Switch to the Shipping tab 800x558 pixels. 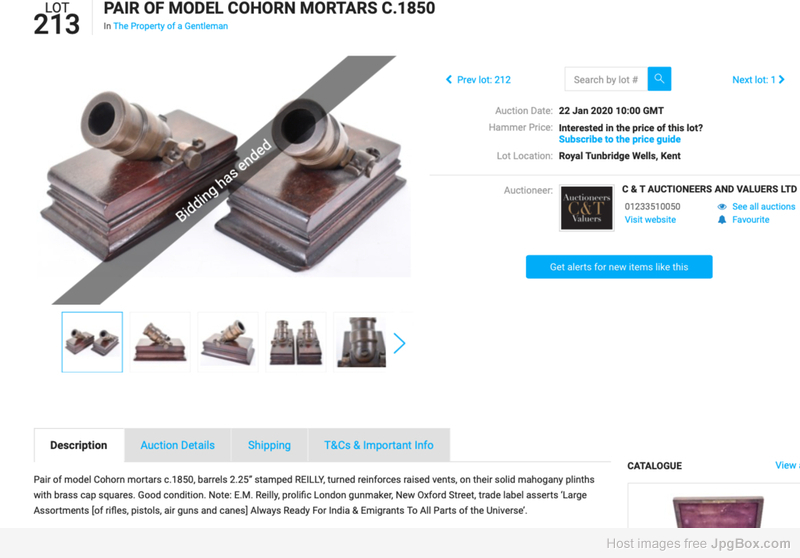pyautogui.click(x=269, y=445)
